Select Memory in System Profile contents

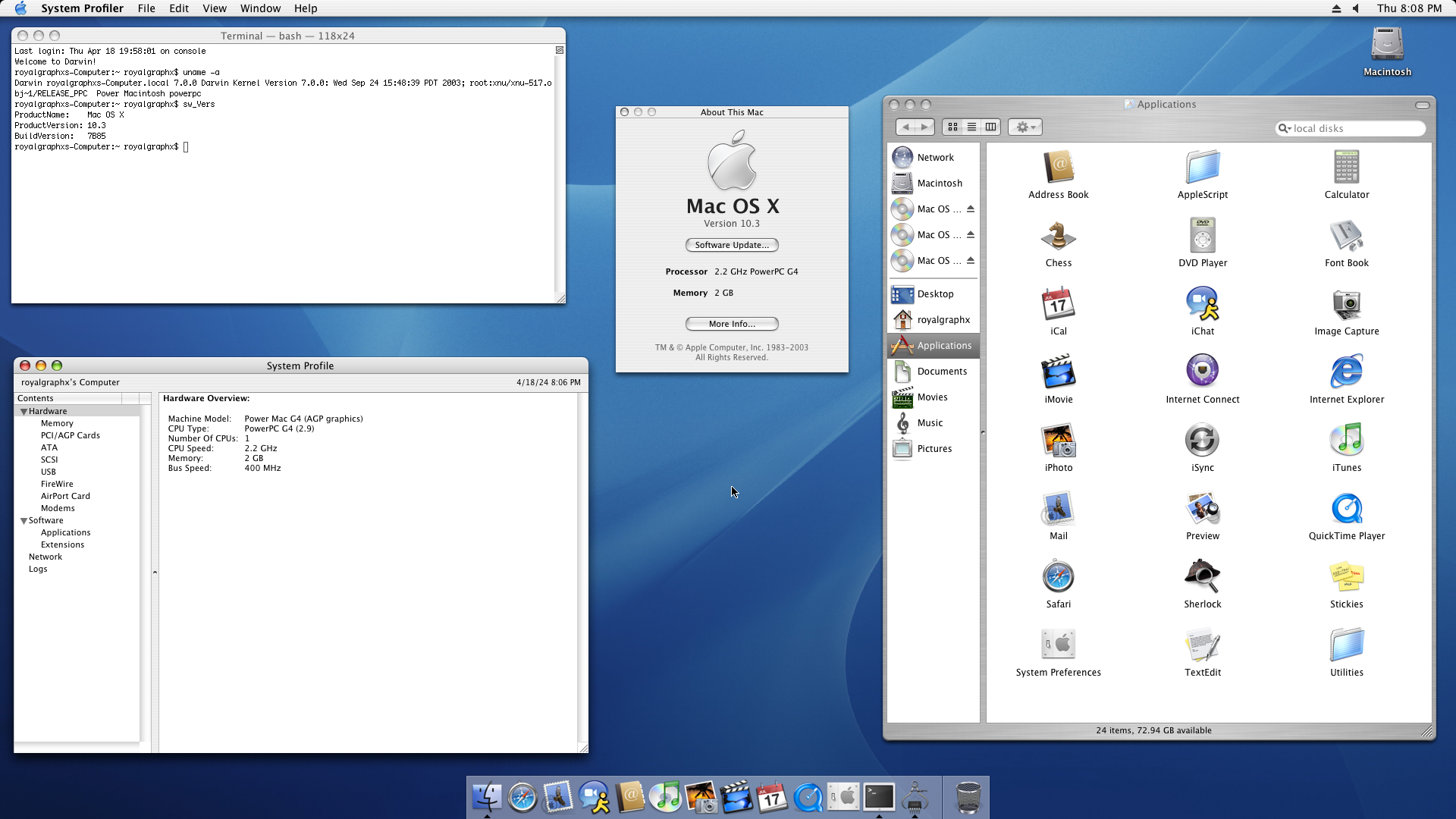pos(57,424)
